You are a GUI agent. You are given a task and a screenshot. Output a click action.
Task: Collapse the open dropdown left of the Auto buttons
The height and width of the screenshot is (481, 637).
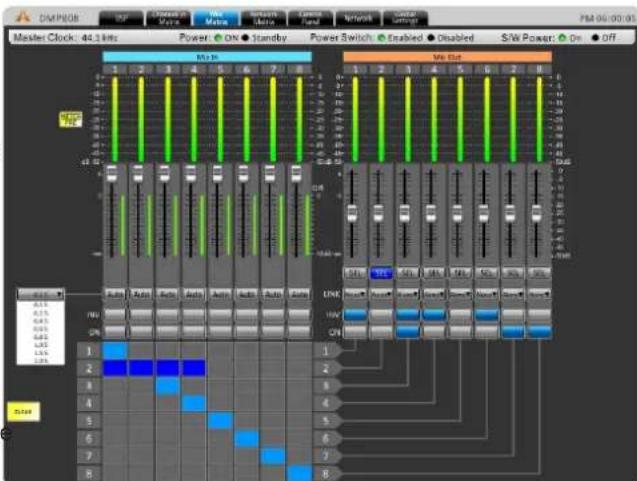[40, 294]
